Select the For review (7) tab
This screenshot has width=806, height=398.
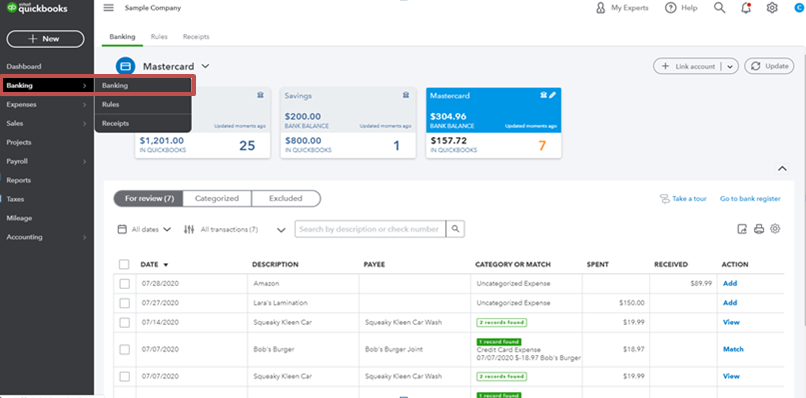pyautogui.click(x=149, y=198)
